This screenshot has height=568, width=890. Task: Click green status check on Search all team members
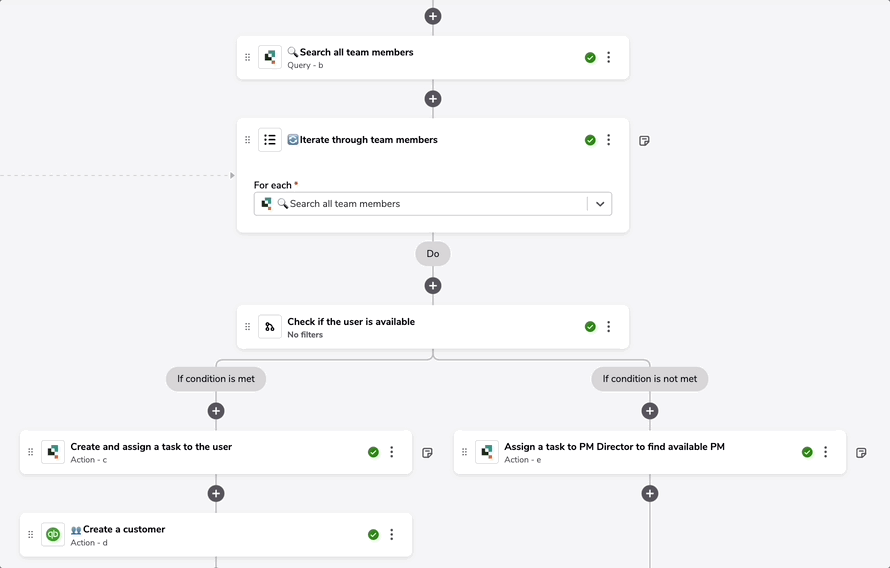(590, 57)
